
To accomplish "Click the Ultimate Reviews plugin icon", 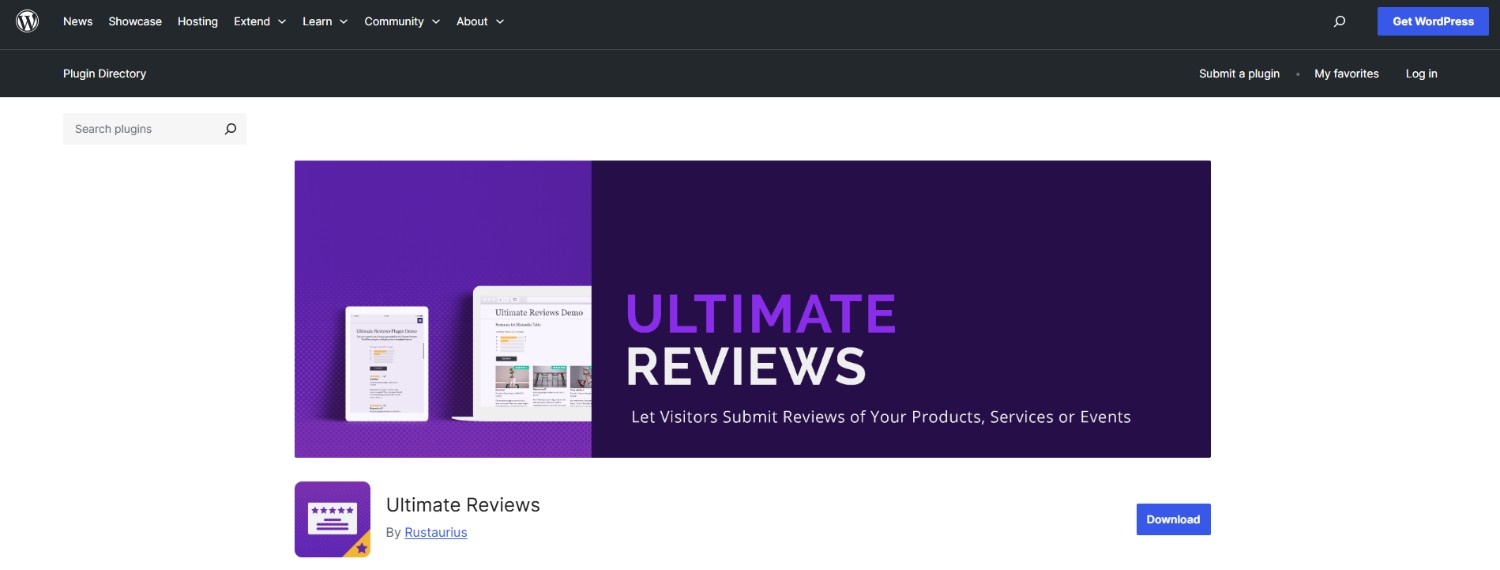I will click(332, 519).
